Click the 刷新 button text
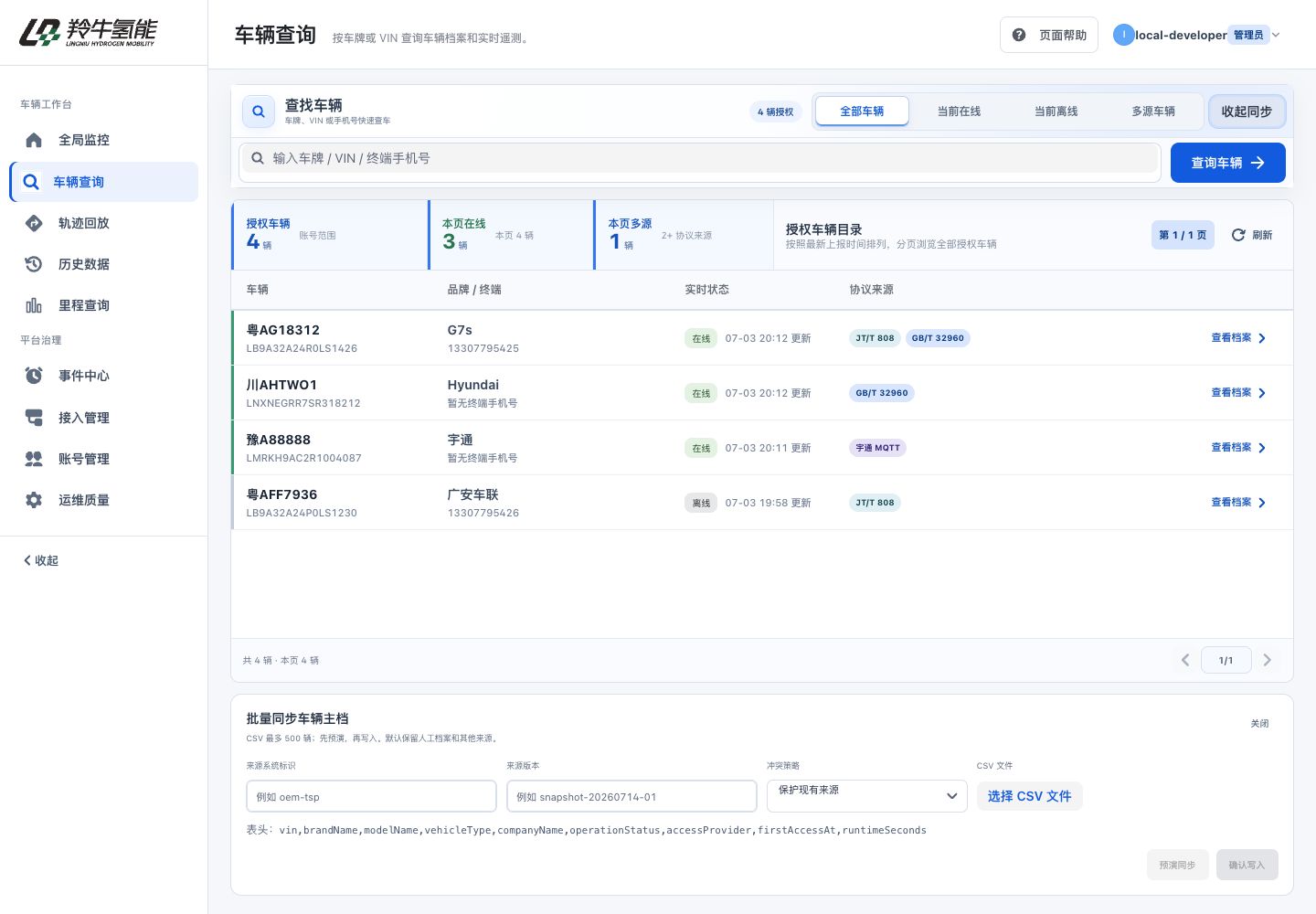Screen dimensions: 1316x914 [1262, 235]
